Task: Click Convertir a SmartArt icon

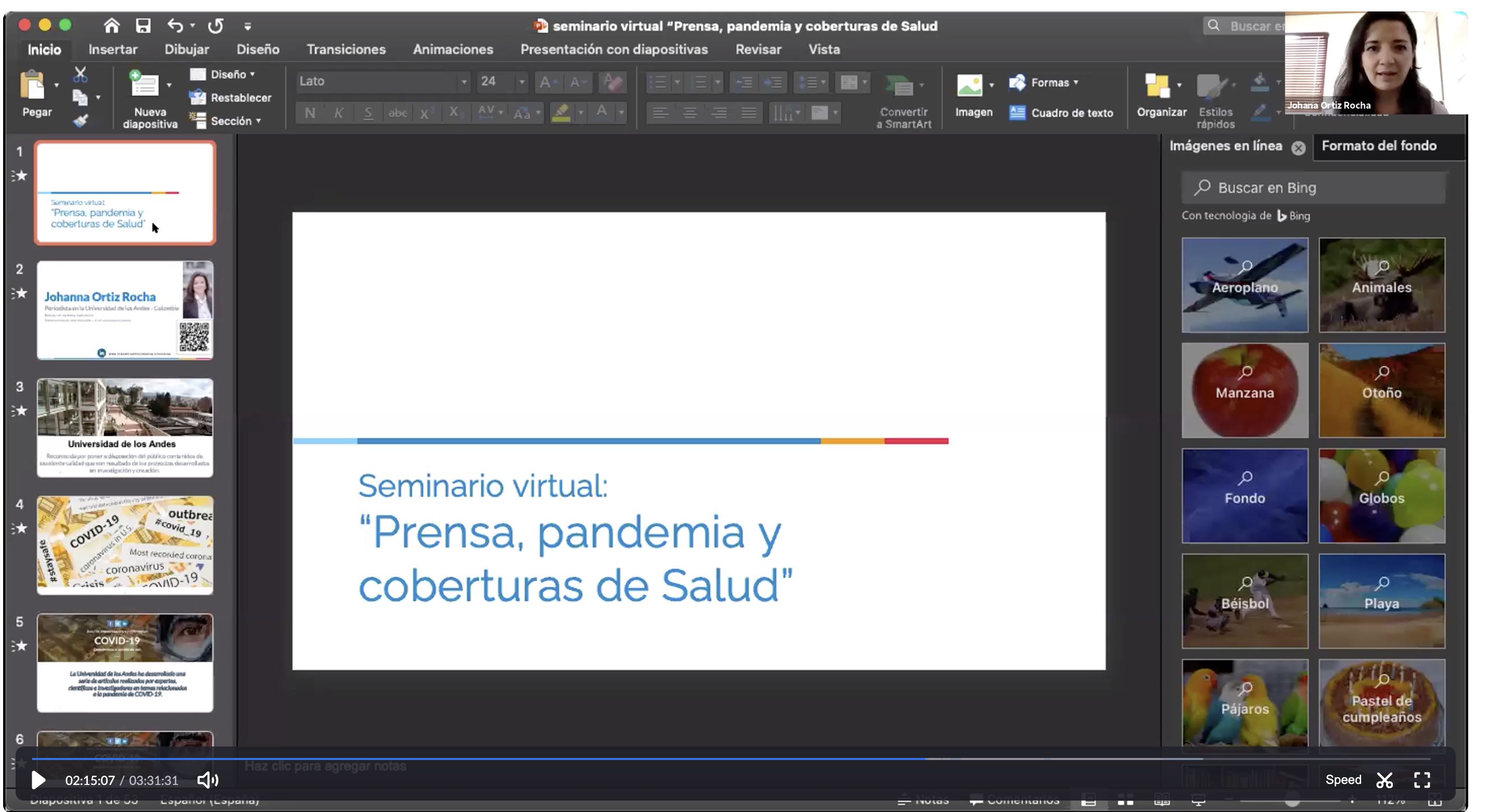Action: click(x=899, y=86)
